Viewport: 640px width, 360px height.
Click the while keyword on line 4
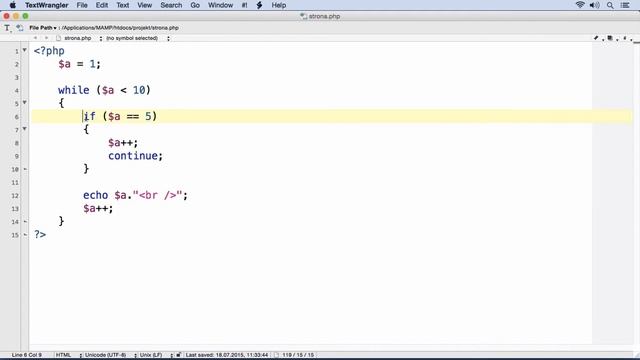click(73, 90)
